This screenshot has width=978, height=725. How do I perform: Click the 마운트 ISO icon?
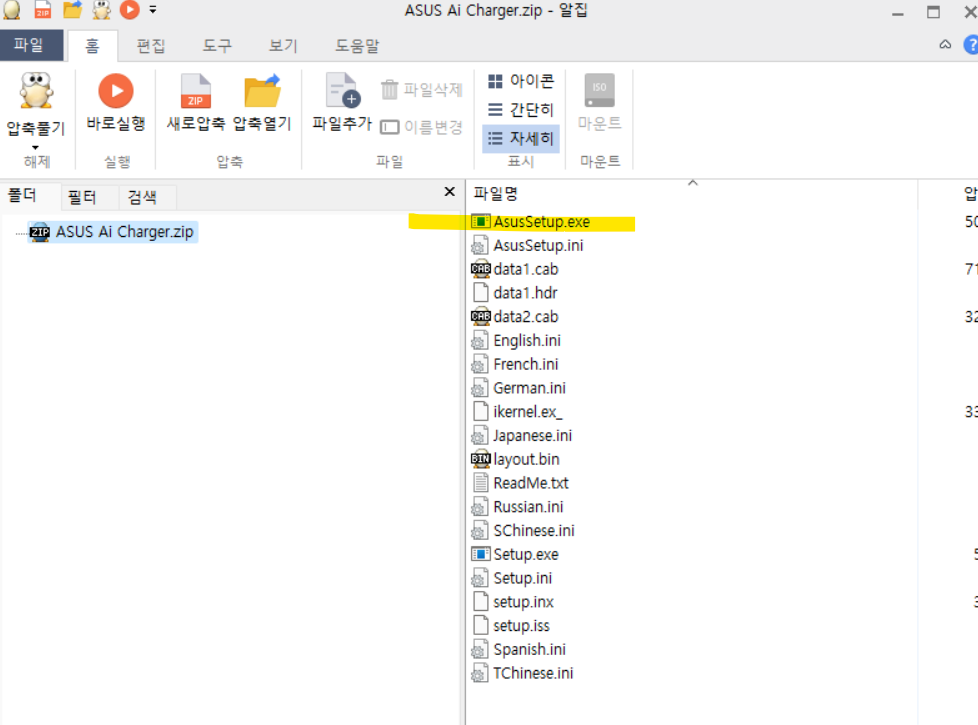click(599, 90)
